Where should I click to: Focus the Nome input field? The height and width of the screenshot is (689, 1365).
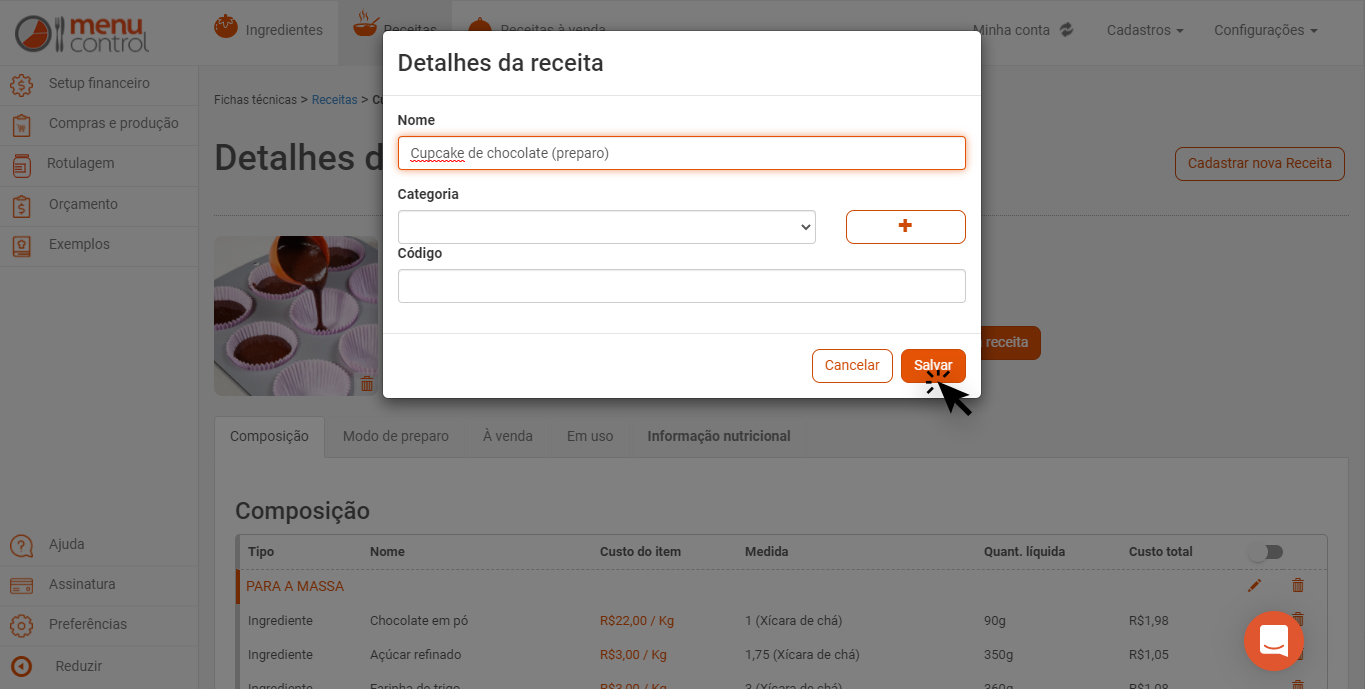click(682, 153)
